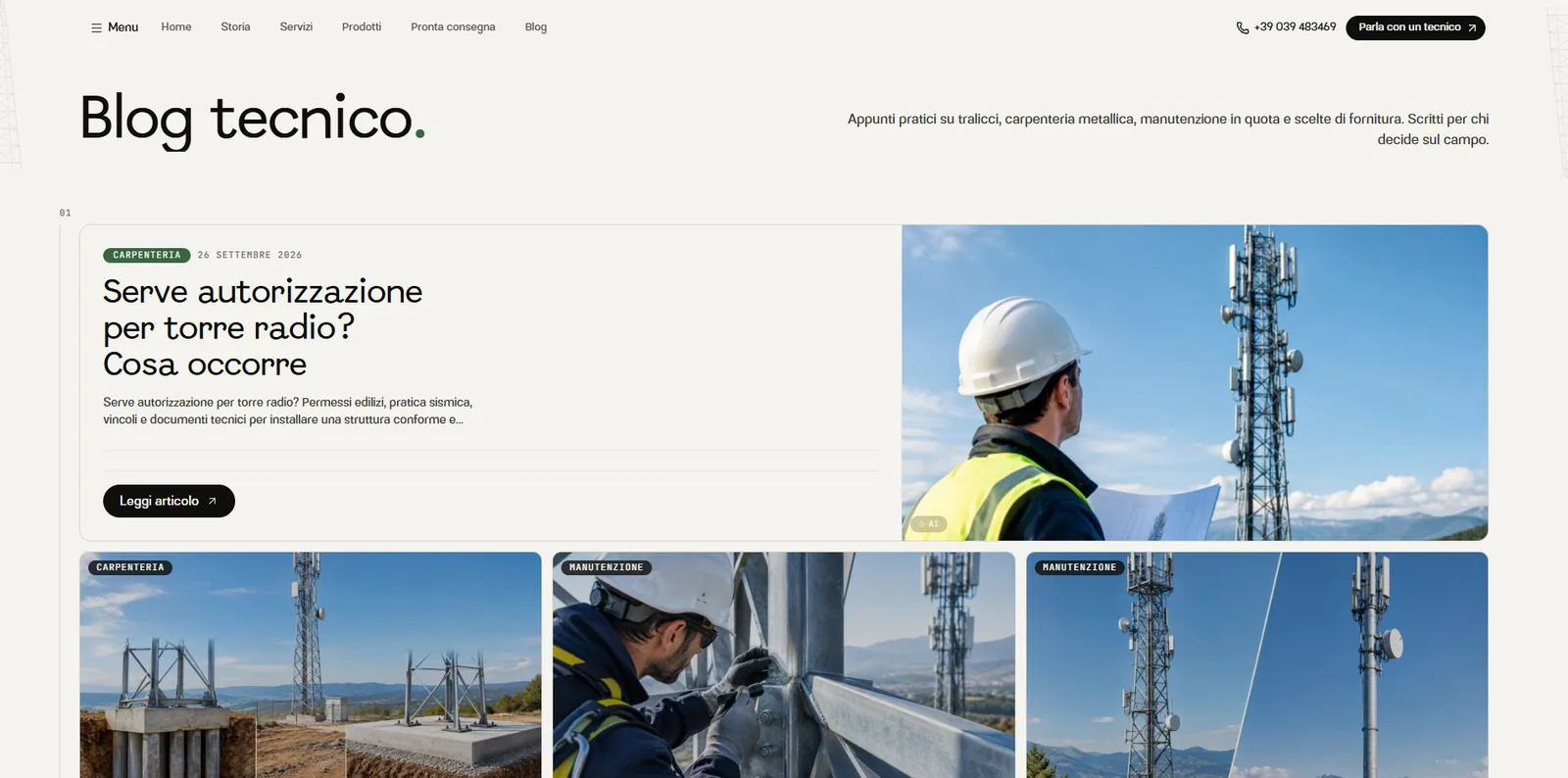The height and width of the screenshot is (778, 1568).
Task: Open the Prodotti menu item
Action: 362,27
